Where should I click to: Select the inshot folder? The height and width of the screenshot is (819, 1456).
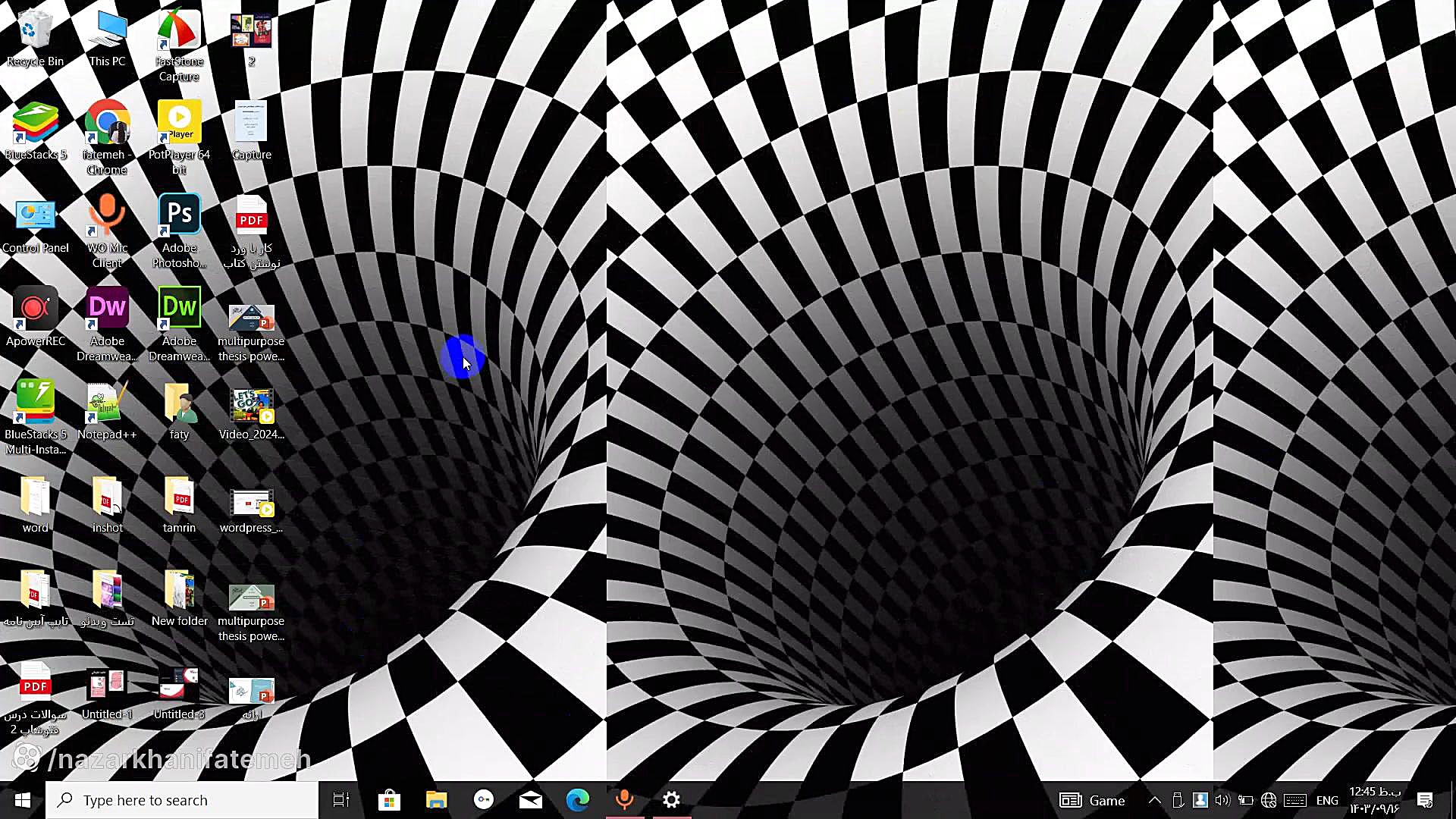coord(107,504)
